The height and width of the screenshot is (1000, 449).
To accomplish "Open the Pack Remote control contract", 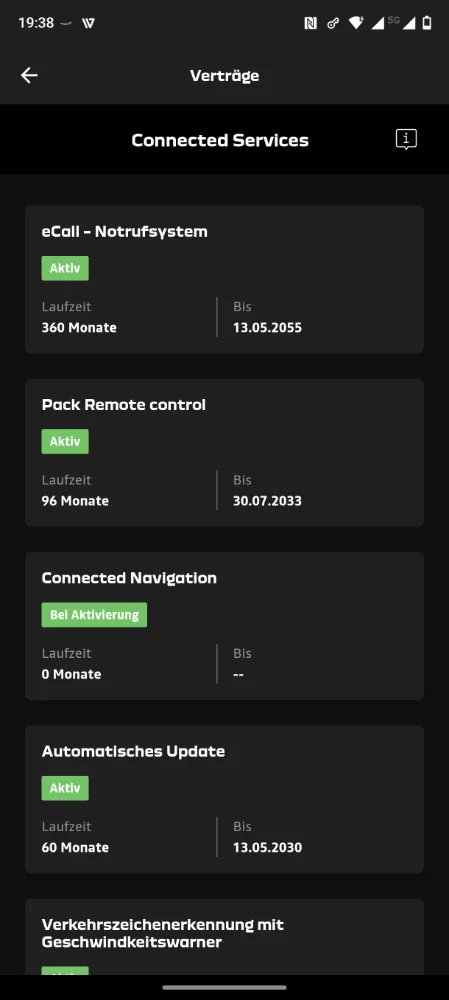I will (224, 453).
